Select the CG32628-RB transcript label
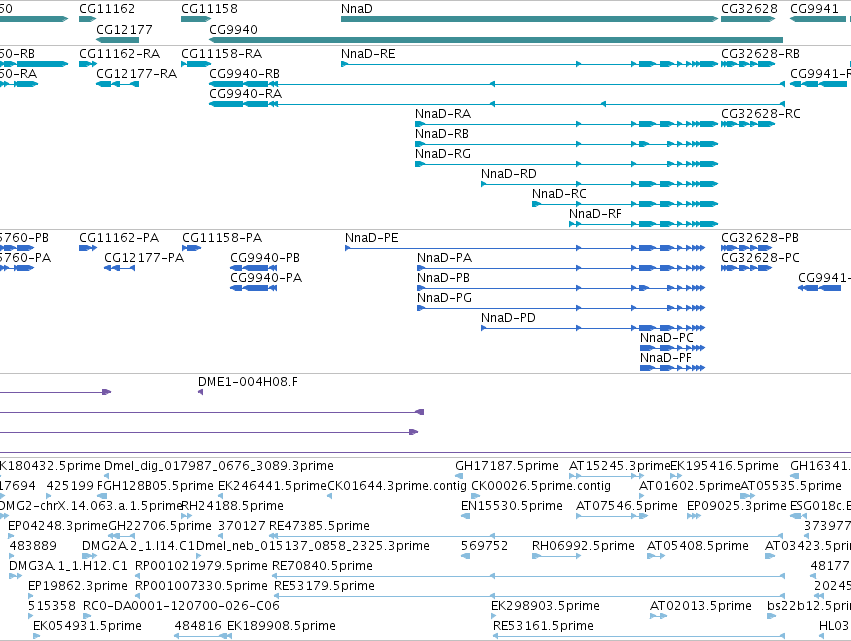The image size is (851, 641). pos(760,54)
